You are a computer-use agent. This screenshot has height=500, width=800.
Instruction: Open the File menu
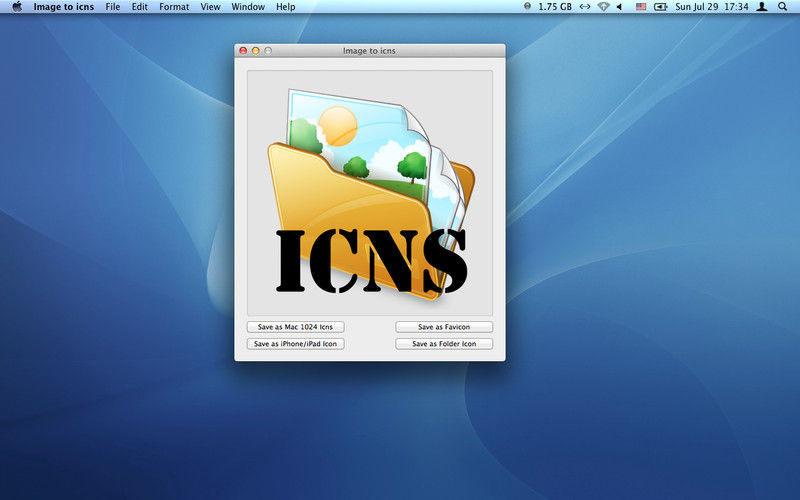(x=113, y=7)
